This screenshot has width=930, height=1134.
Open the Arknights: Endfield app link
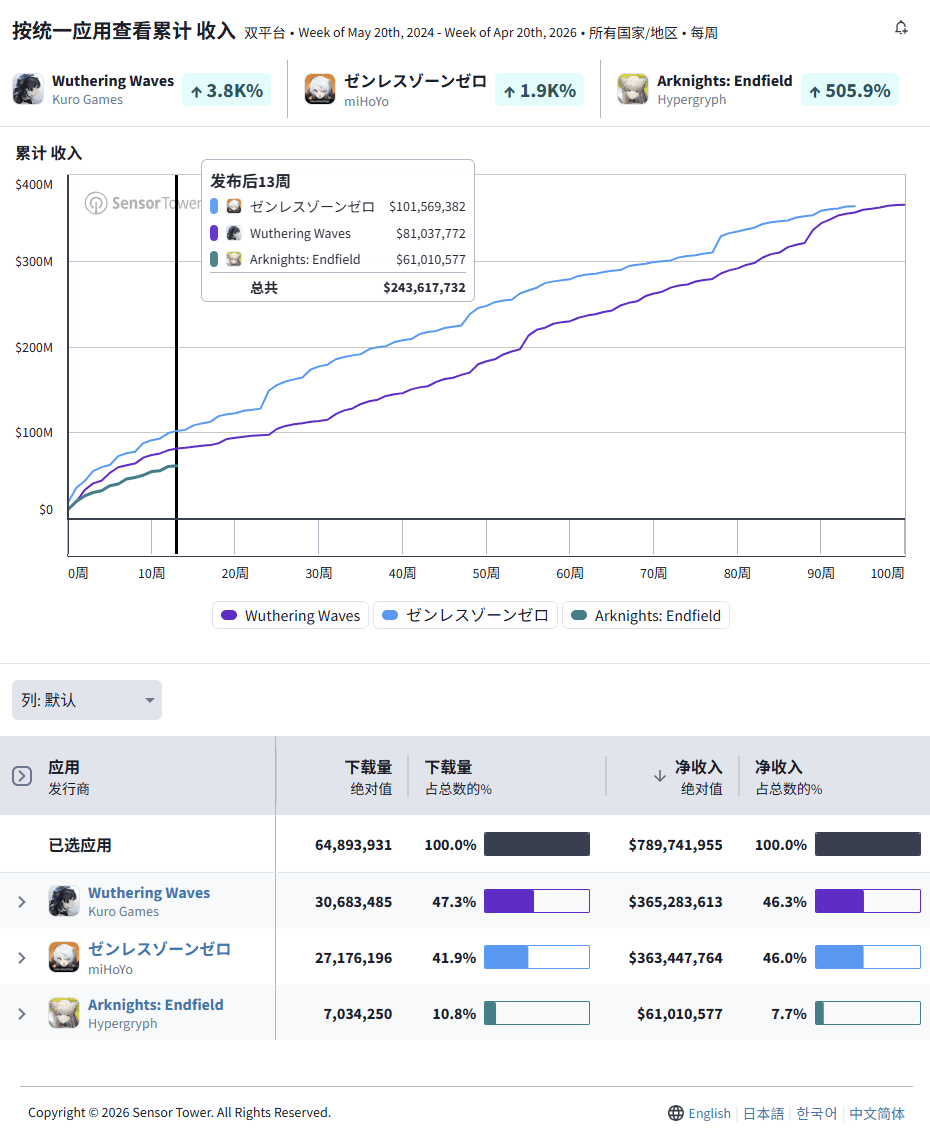155,1005
